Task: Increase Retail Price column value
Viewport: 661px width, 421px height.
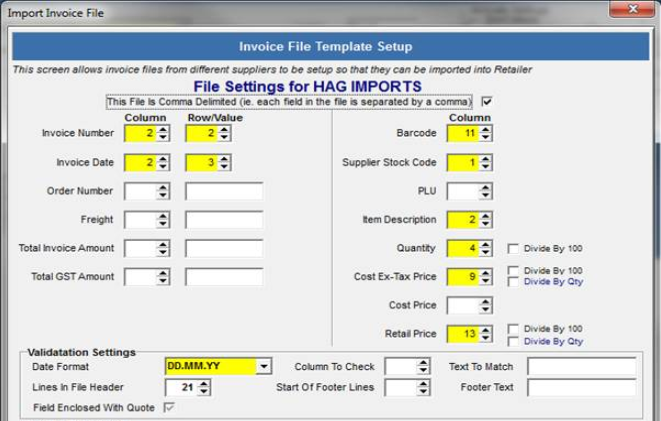Action: coord(486,330)
